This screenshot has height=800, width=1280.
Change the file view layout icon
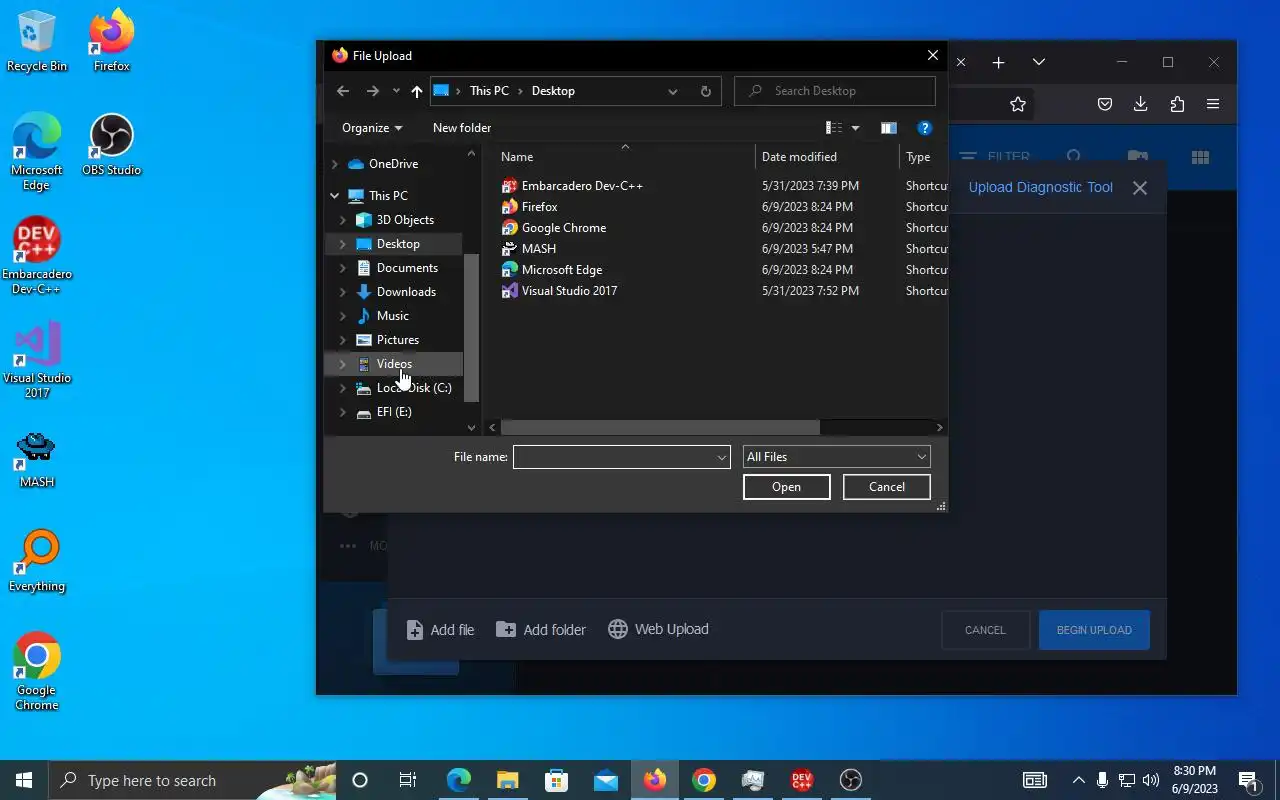pos(834,128)
